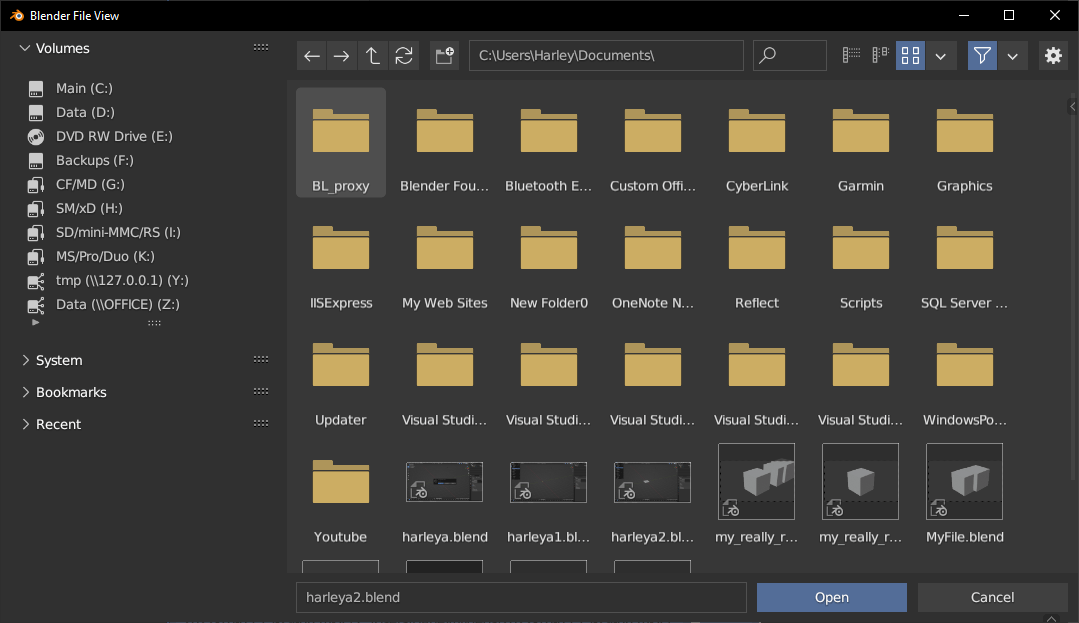
Task: Open the filter settings dropdown
Action: point(1012,55)
